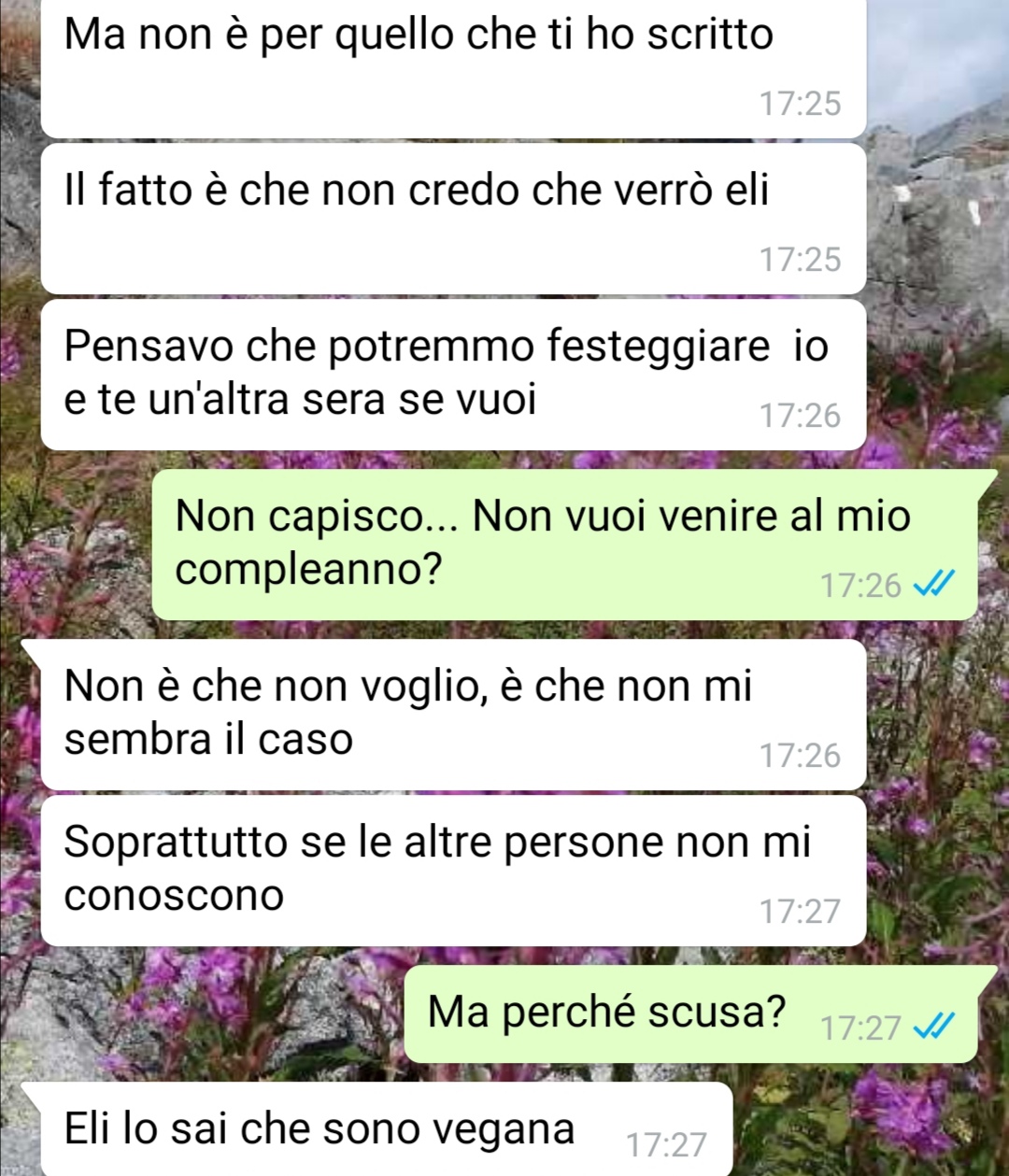Click the 17:26 timestamp beside 'sembra il caso'
1009x1176 pixels.
[x=800, y=755]
